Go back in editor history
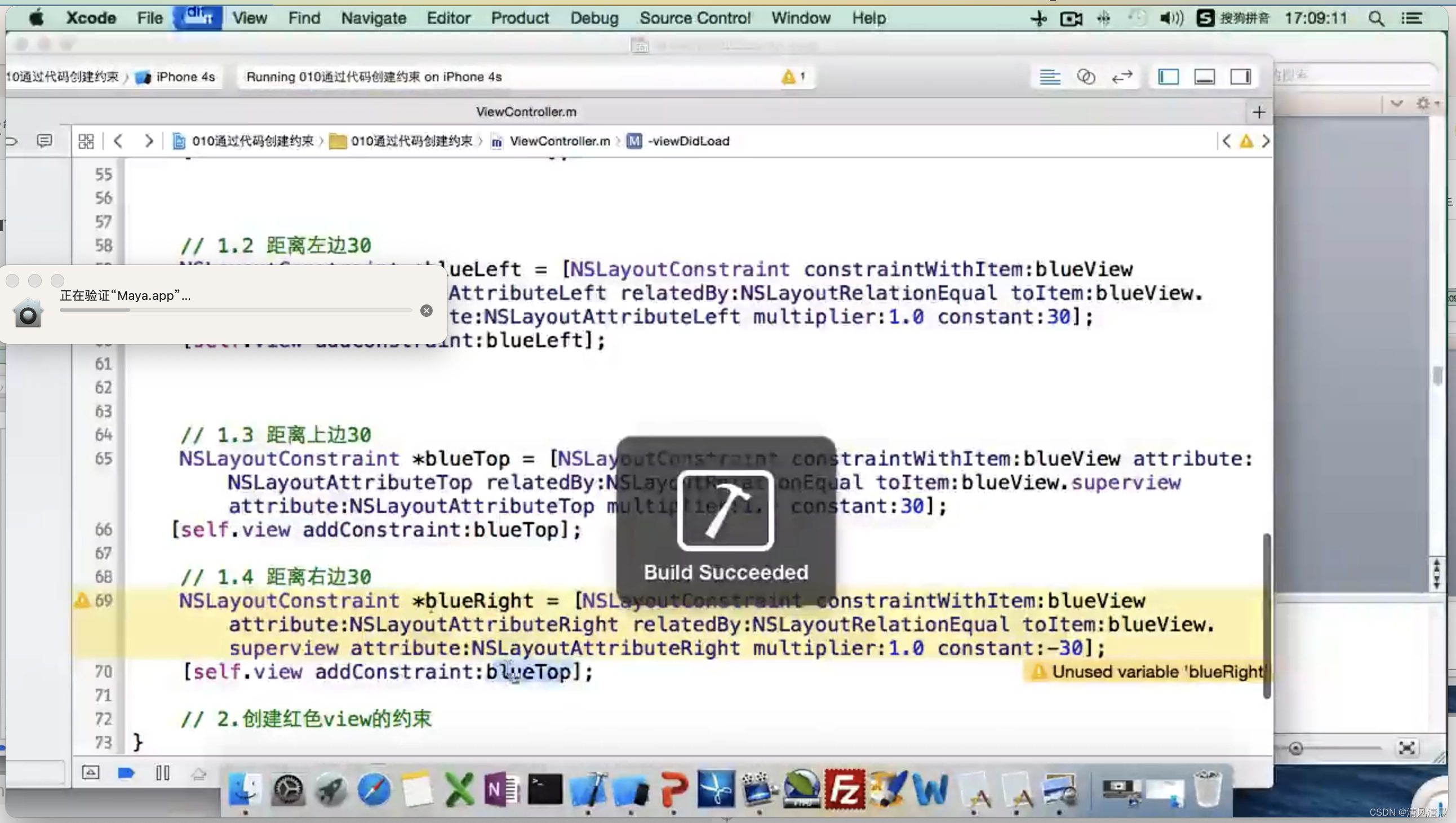 pos(118,141)
